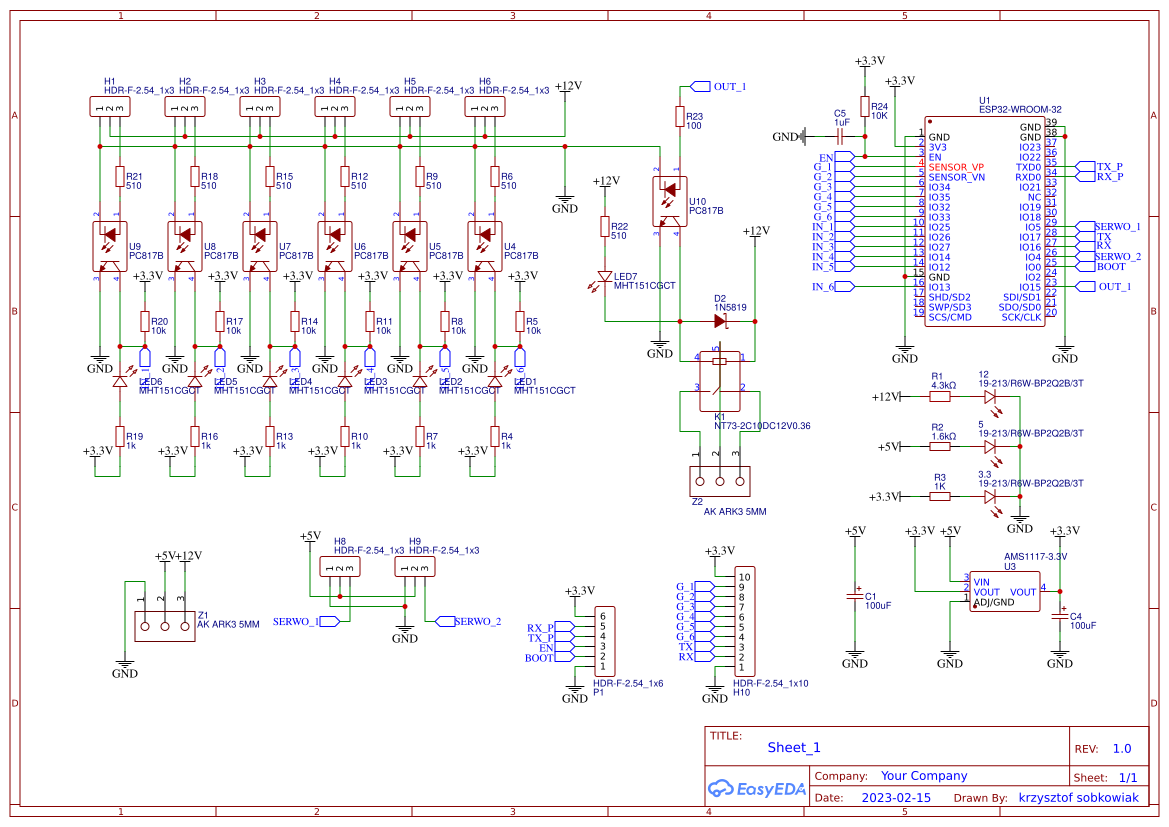Select the REV 1.0 field
This screenshot has width=1169, height=827.
pyautogui.click(x=1122, y=747)
